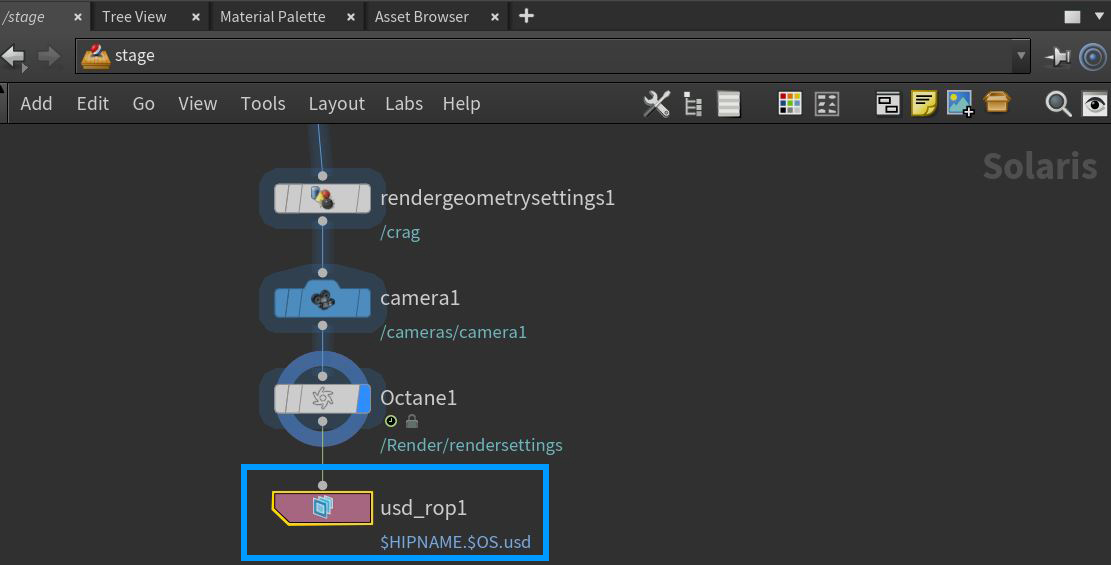
Task: Show the tree list view icon
Action: pos(692,104)
